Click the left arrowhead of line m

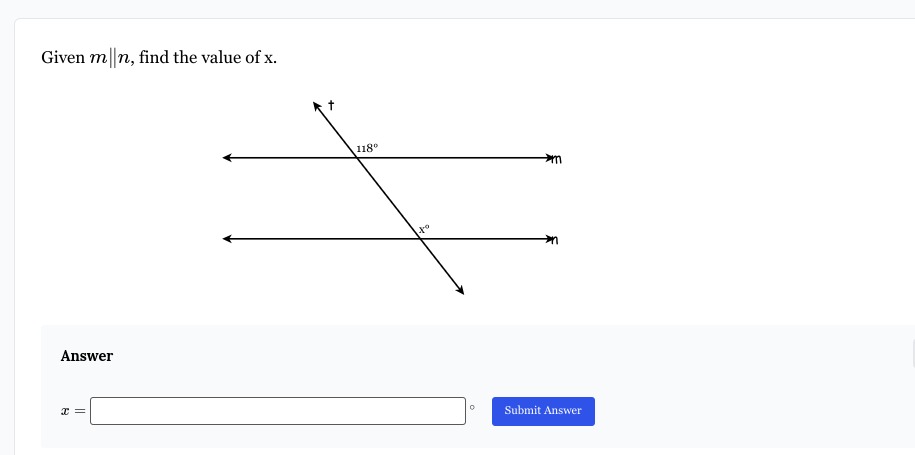click(x=227, y=158)
